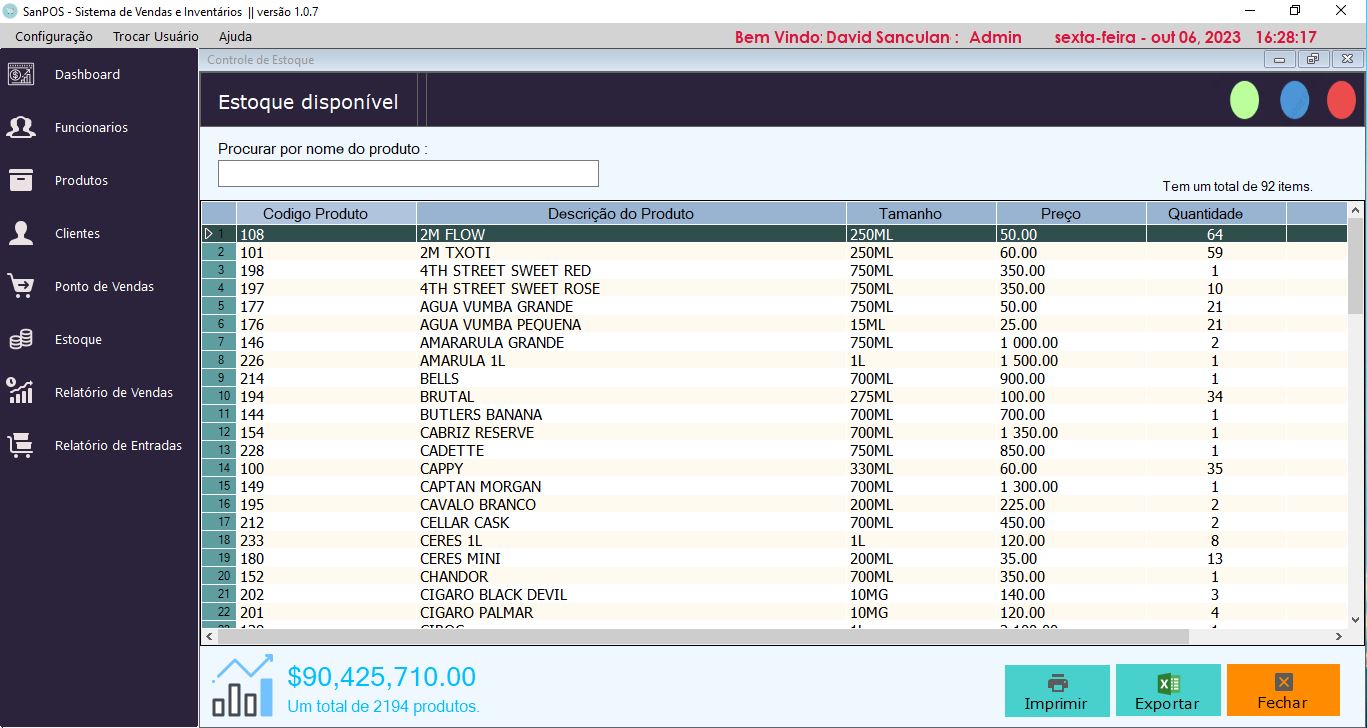
Task: Open the Ajuda menu
Action: pos(233,35)
